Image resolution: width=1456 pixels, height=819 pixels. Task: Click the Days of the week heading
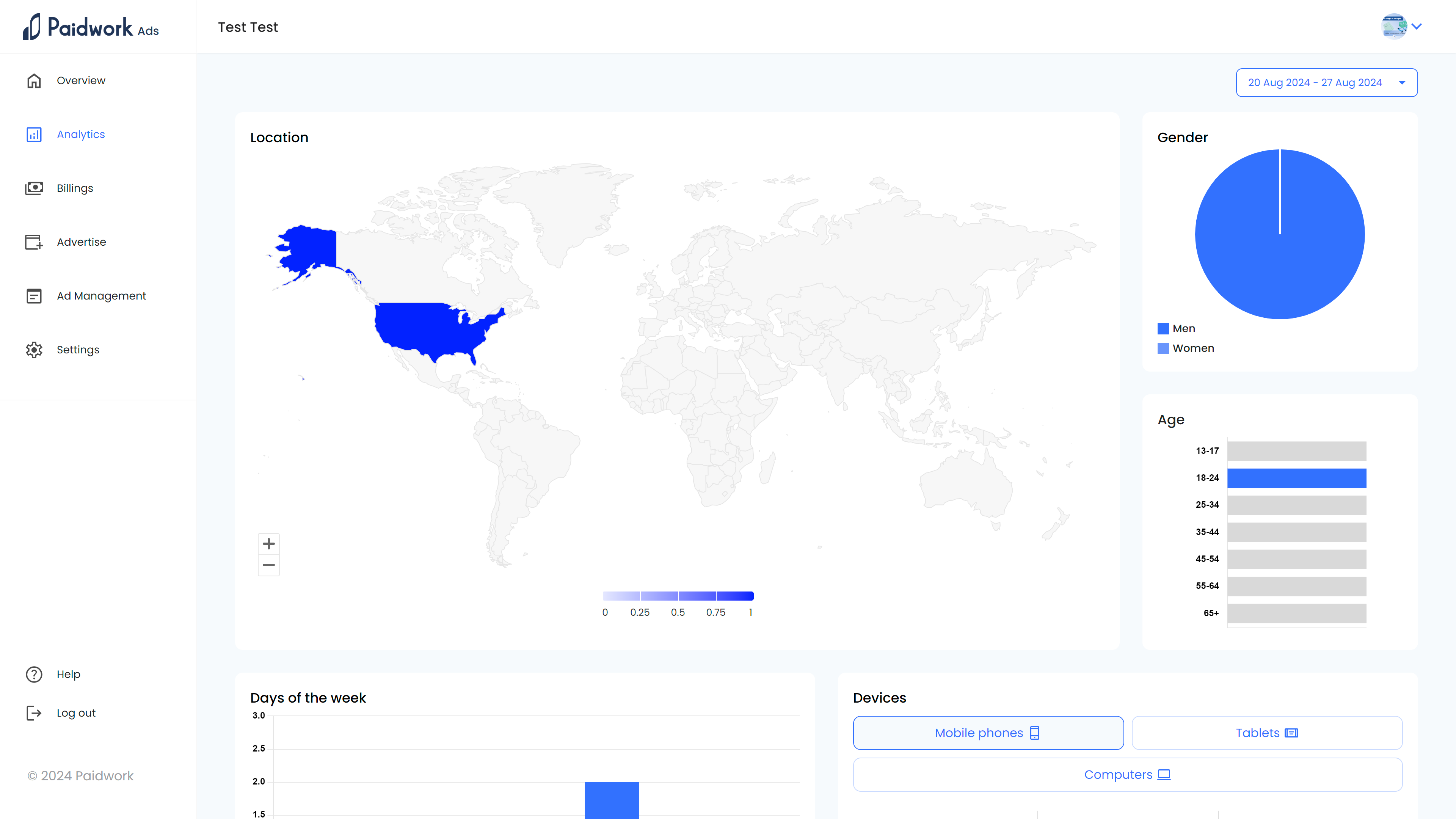(308, 698)
